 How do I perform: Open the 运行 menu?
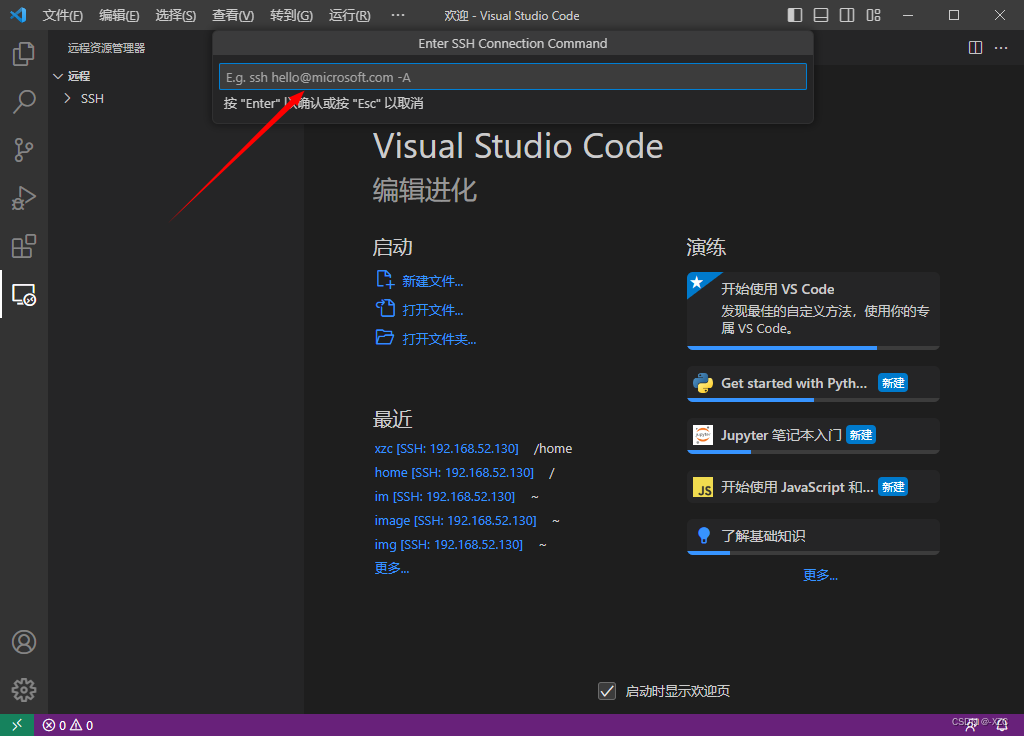(347, 15)
